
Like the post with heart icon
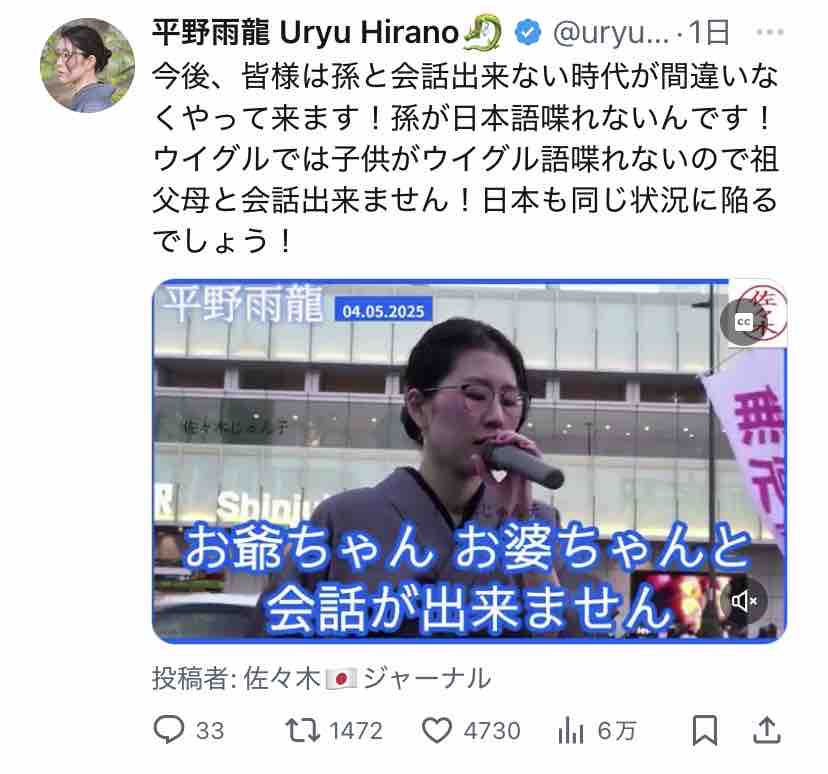[437, 730]
